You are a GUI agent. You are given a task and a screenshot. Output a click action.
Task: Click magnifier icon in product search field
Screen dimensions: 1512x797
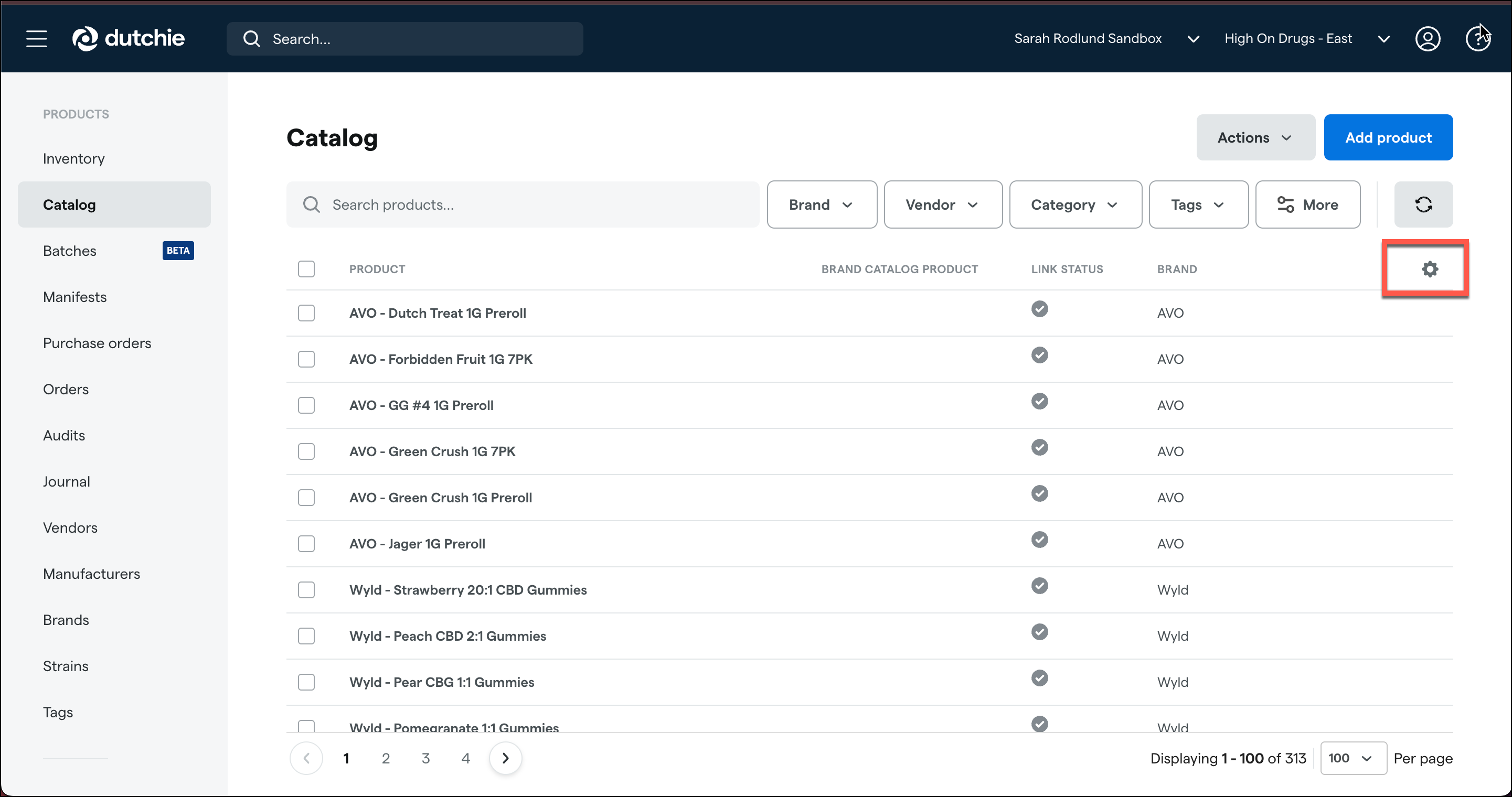point(311,204)
